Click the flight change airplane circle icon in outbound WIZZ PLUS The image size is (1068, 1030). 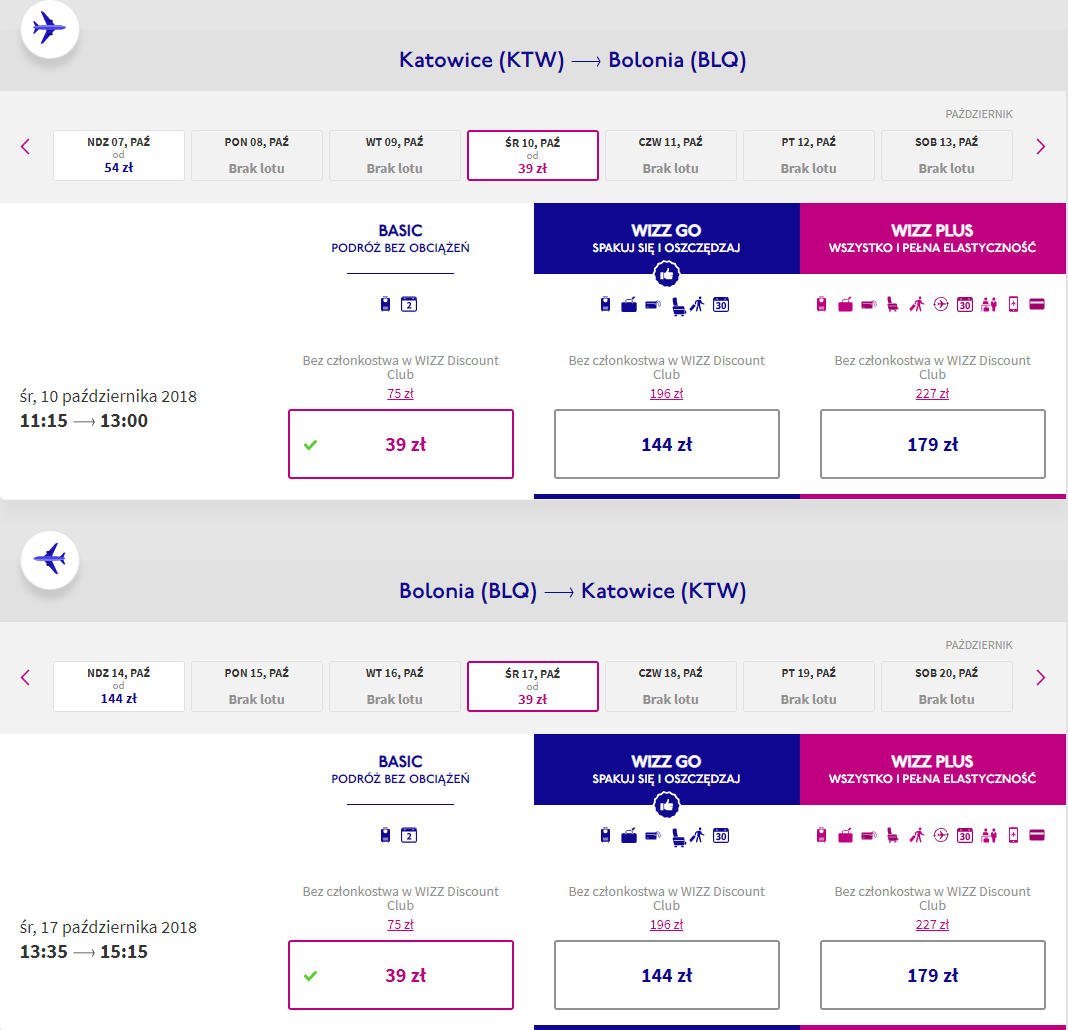[x=941, y=305]
